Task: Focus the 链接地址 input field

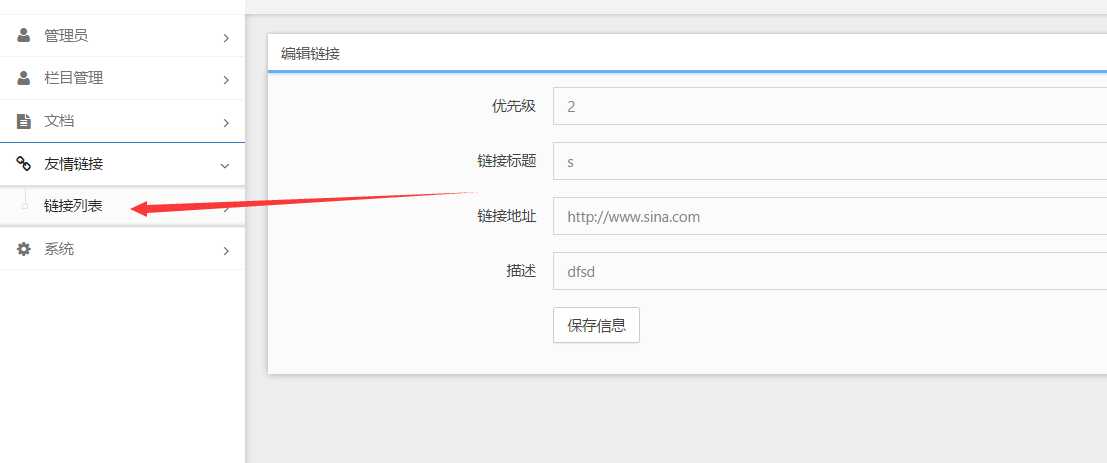Action: [830, 216]
